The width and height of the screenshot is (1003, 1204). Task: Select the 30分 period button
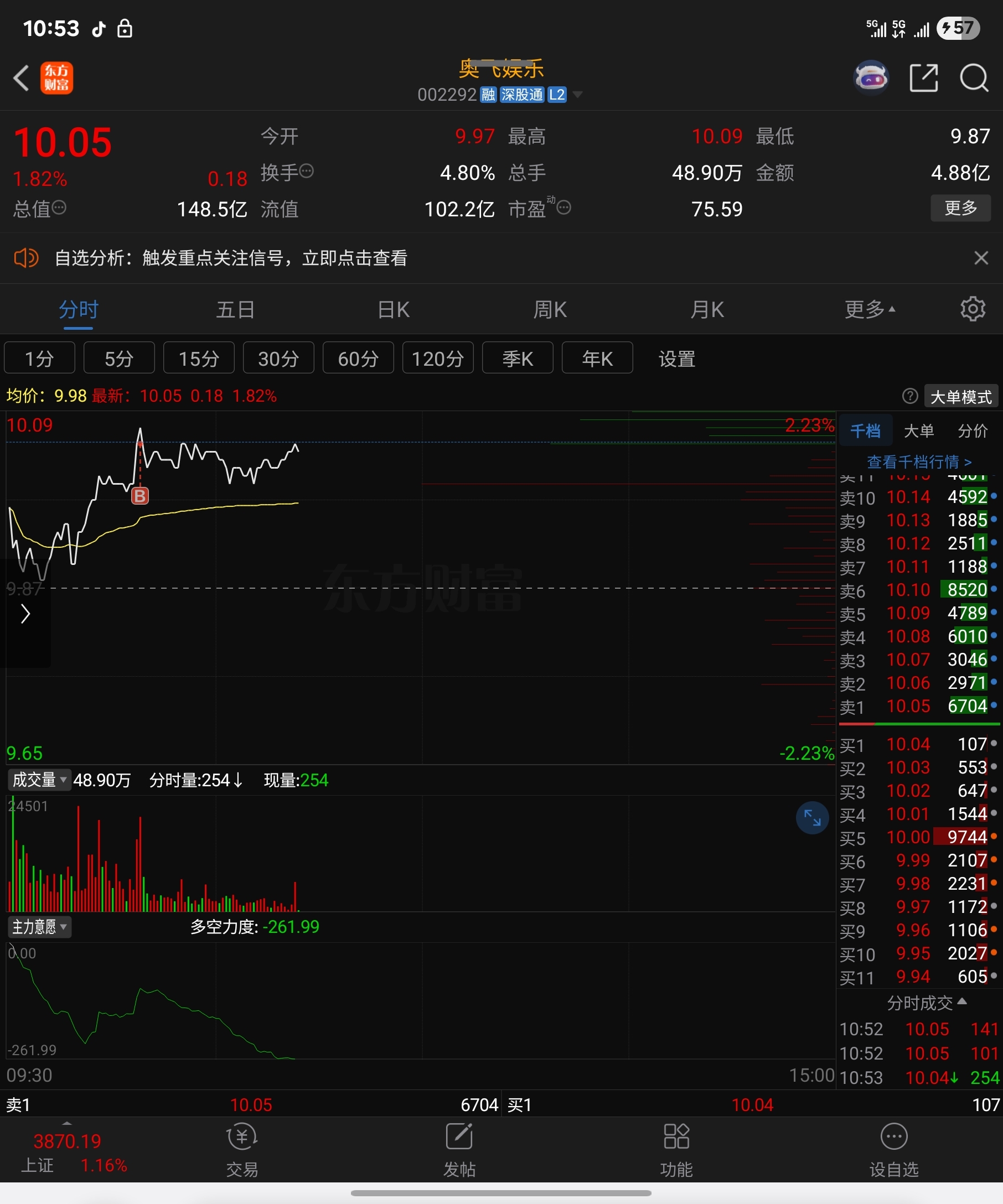click(279, 359)
